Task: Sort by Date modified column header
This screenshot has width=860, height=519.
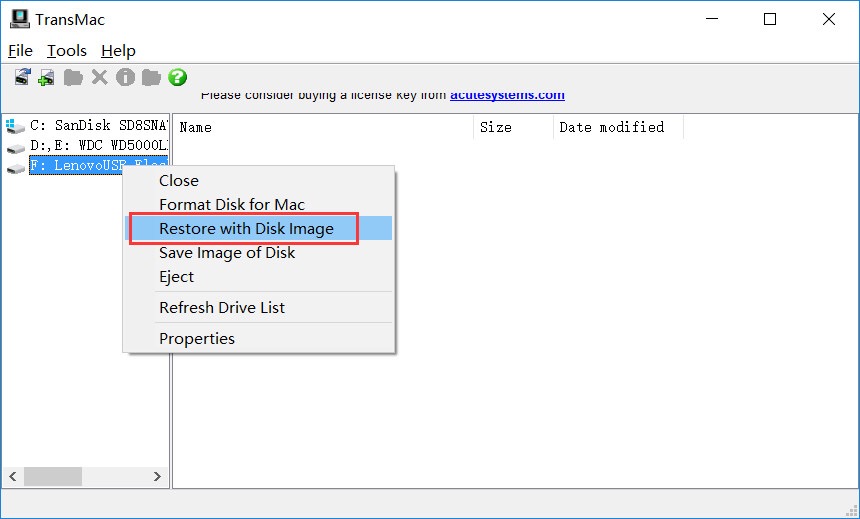Action: coord(611,127)
